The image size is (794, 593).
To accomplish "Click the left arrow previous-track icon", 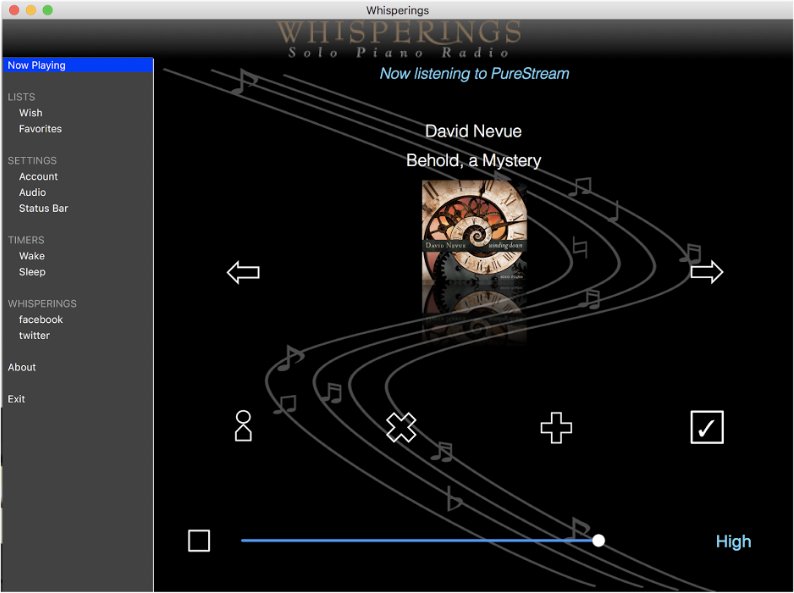I will pyautogui.click(x=243, y=272).
